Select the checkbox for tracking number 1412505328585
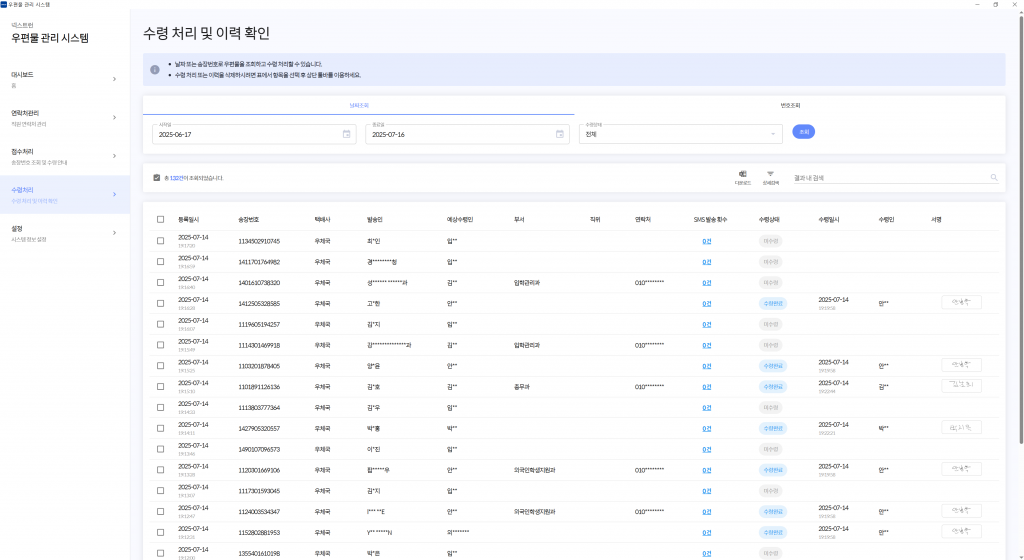Image resolution: width=1024 pixels, height=560 pixels. coord(161,302)
